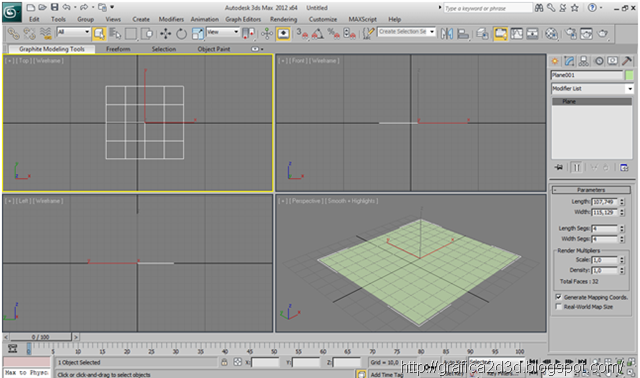640x378 pixels.
Task: Toggle Window/Crossing selection mode
Action: [x=147, y=33]
